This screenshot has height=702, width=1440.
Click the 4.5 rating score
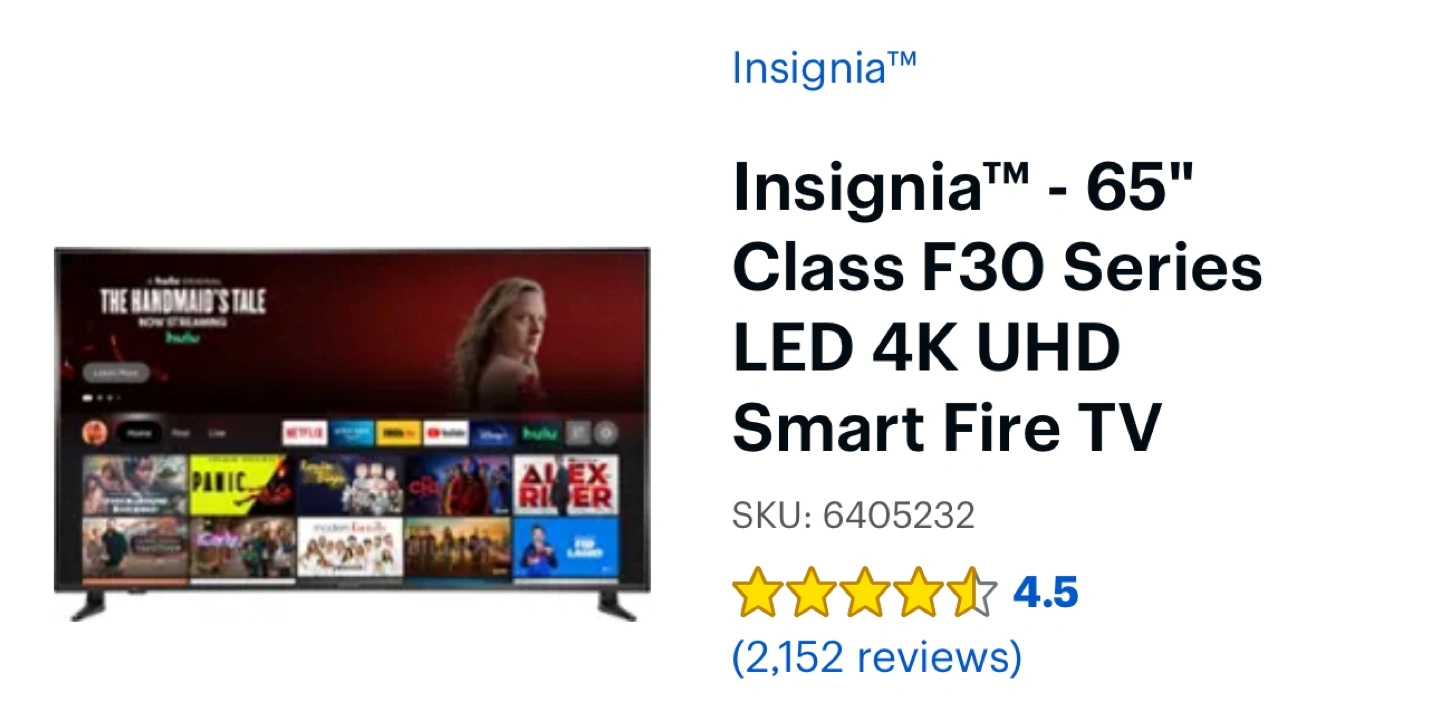pos(1046,593)
